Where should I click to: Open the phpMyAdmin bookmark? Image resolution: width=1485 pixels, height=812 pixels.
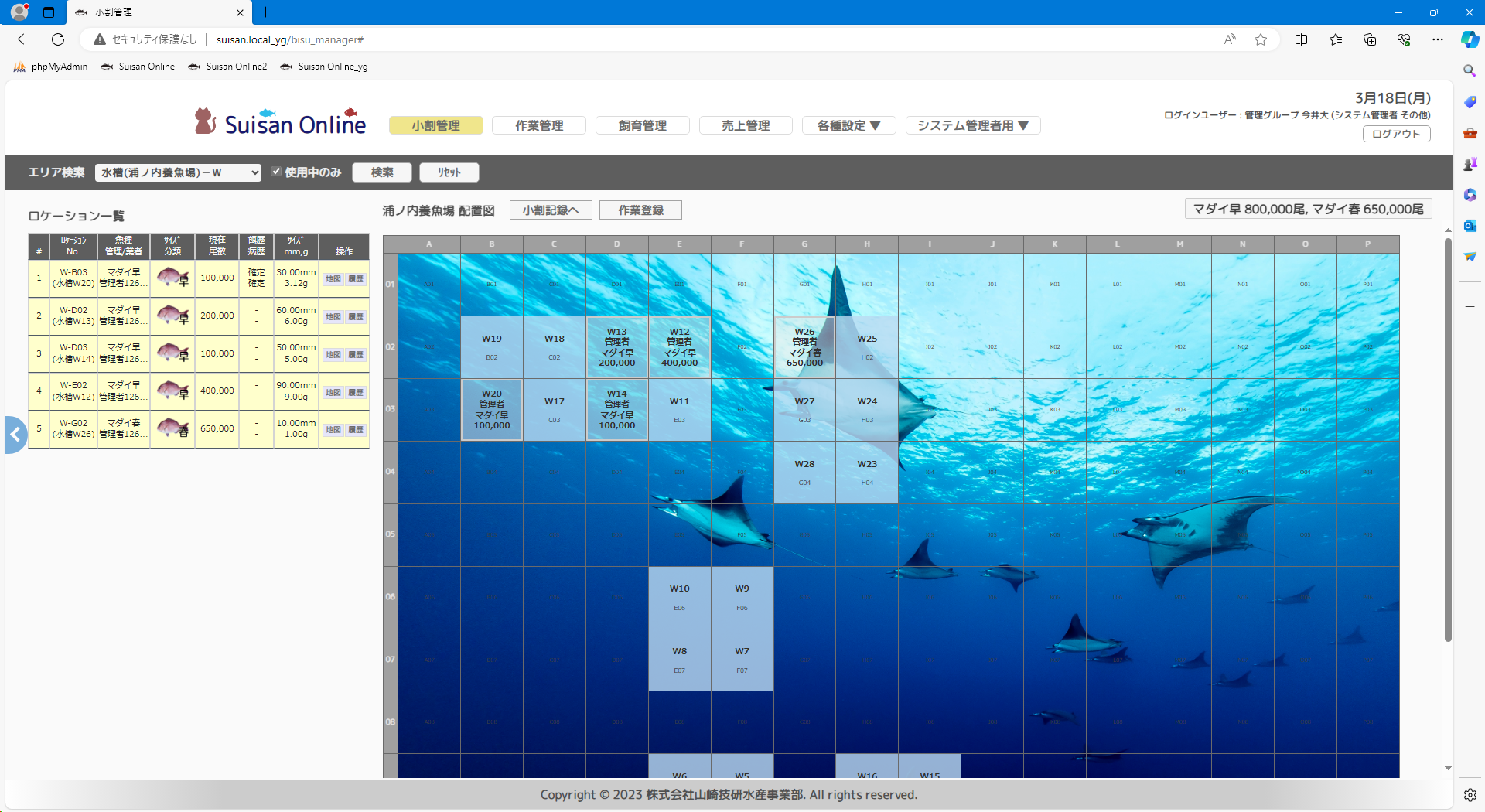tap(51, 67)
